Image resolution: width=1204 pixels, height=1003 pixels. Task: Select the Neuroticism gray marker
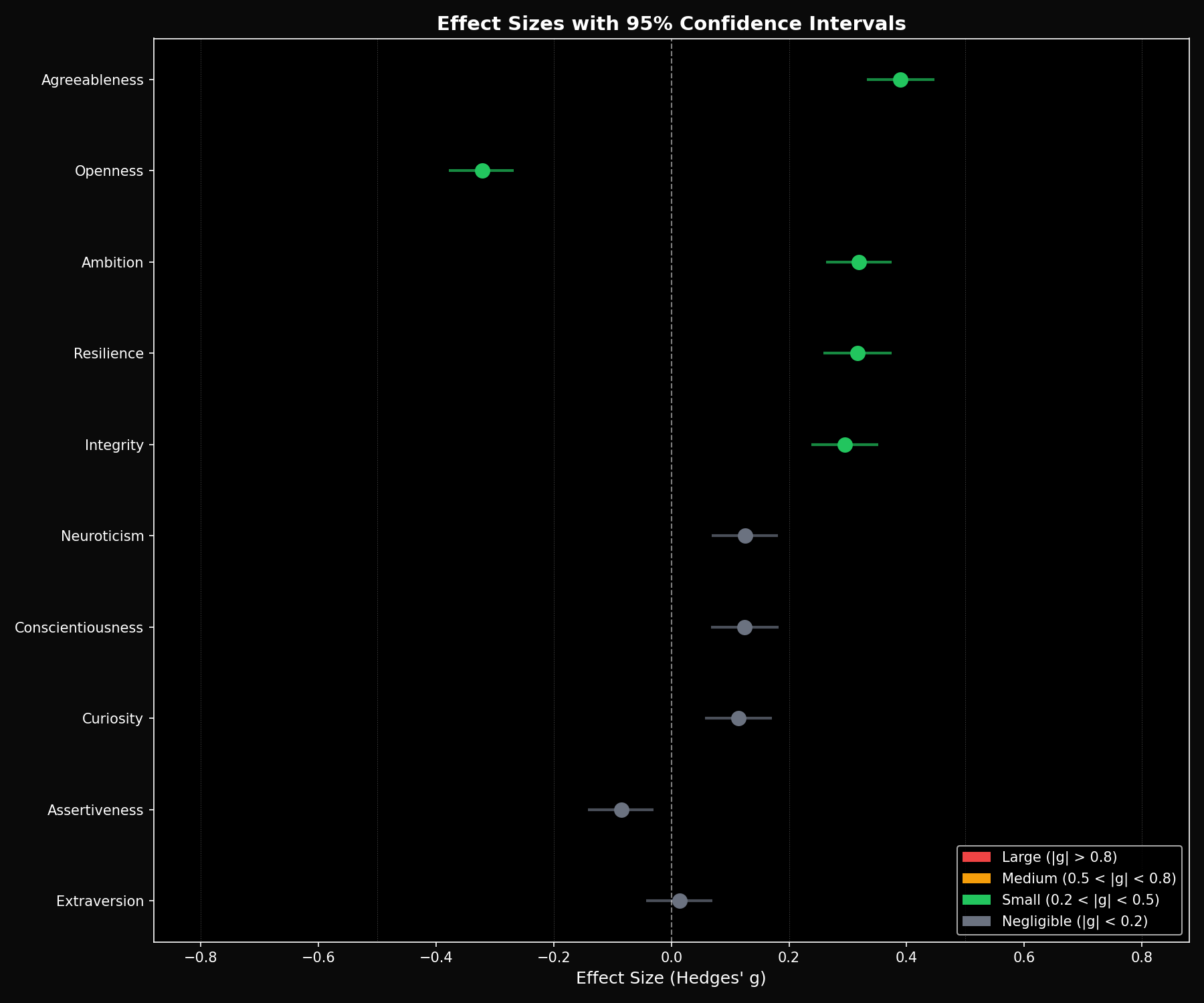(744, 535)
